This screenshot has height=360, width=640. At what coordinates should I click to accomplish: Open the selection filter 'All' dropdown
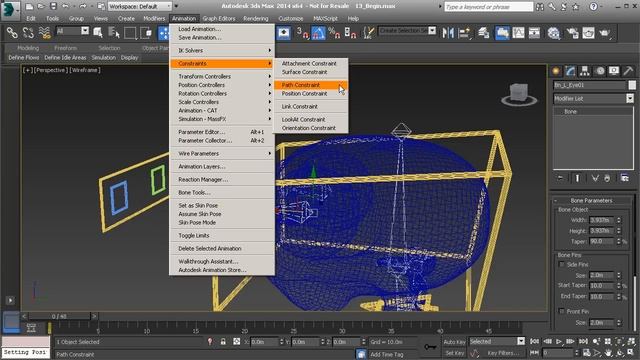72,31
